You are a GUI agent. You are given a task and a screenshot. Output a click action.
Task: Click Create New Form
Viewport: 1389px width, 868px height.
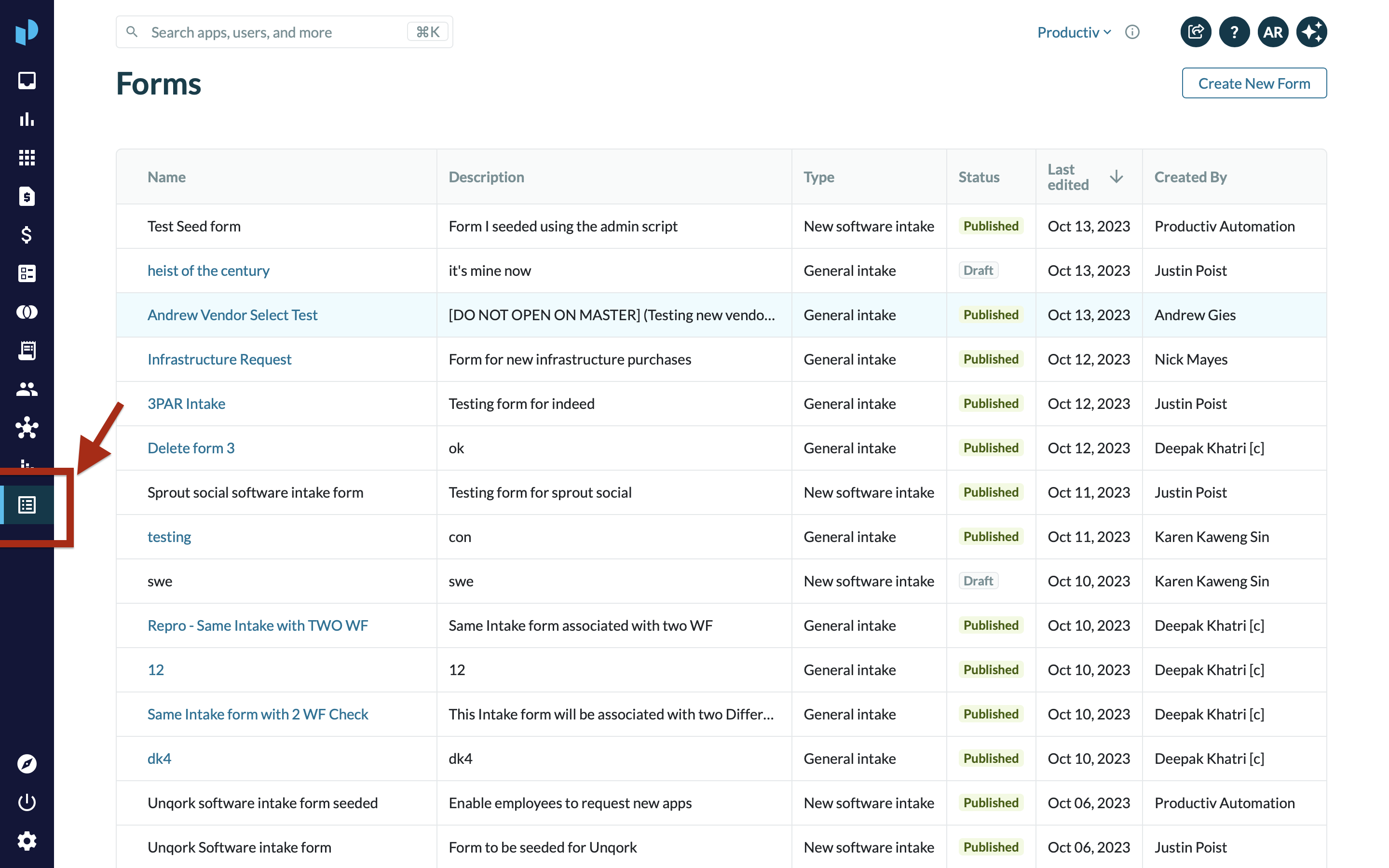coord(1254,82)
